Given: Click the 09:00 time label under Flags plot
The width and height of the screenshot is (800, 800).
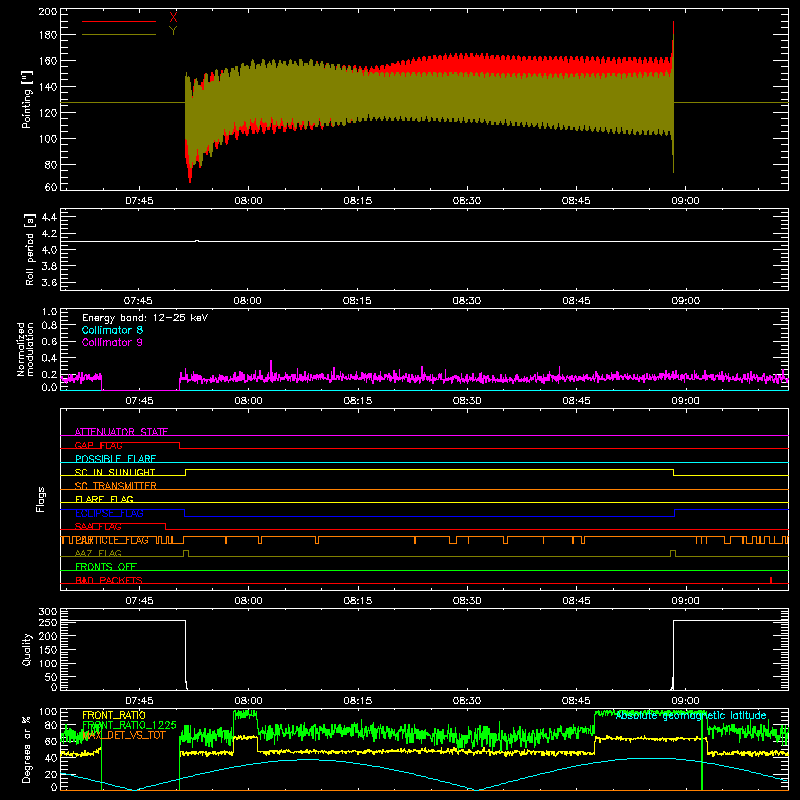Looking at the screenshot, I should coord(685,601).
